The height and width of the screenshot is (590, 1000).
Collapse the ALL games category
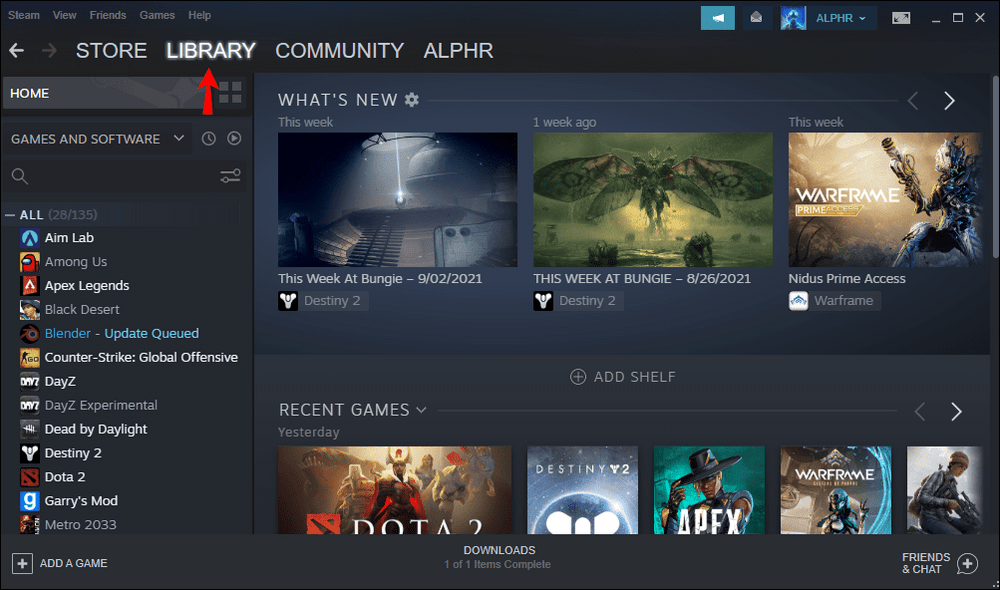pos(10,215)
